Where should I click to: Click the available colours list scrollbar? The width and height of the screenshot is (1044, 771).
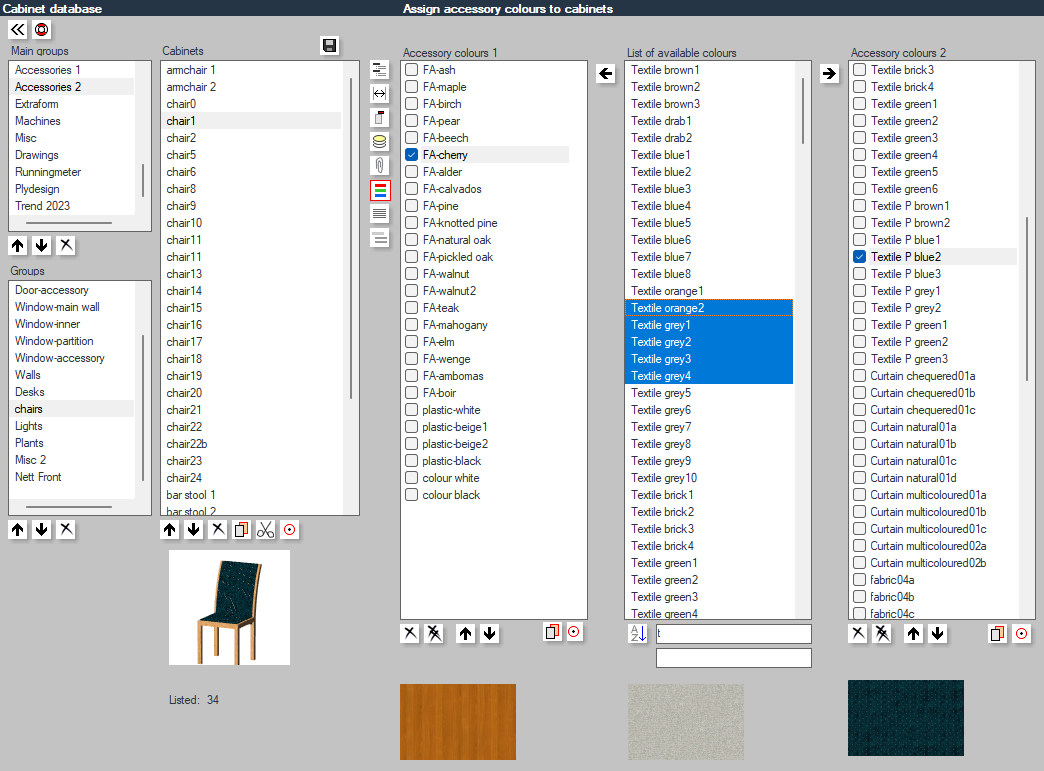(802, 111)
